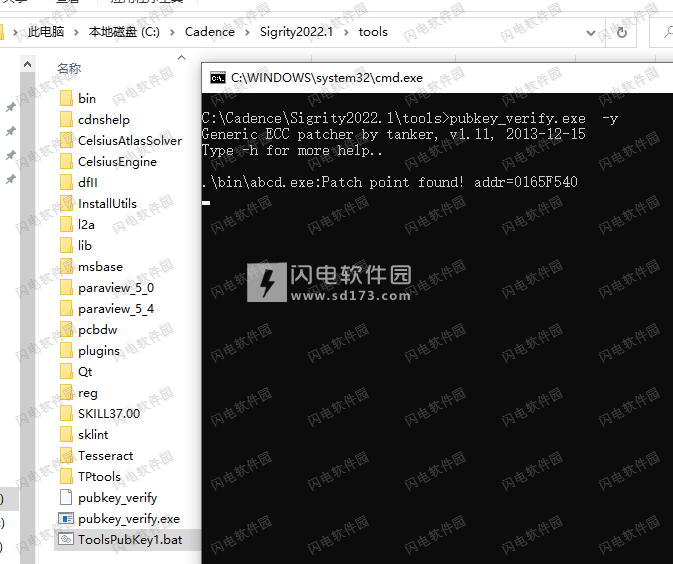Screen dimensions: 673x564
Task: Select the folder name InstallUtils
Action: [x=107, y=203]
